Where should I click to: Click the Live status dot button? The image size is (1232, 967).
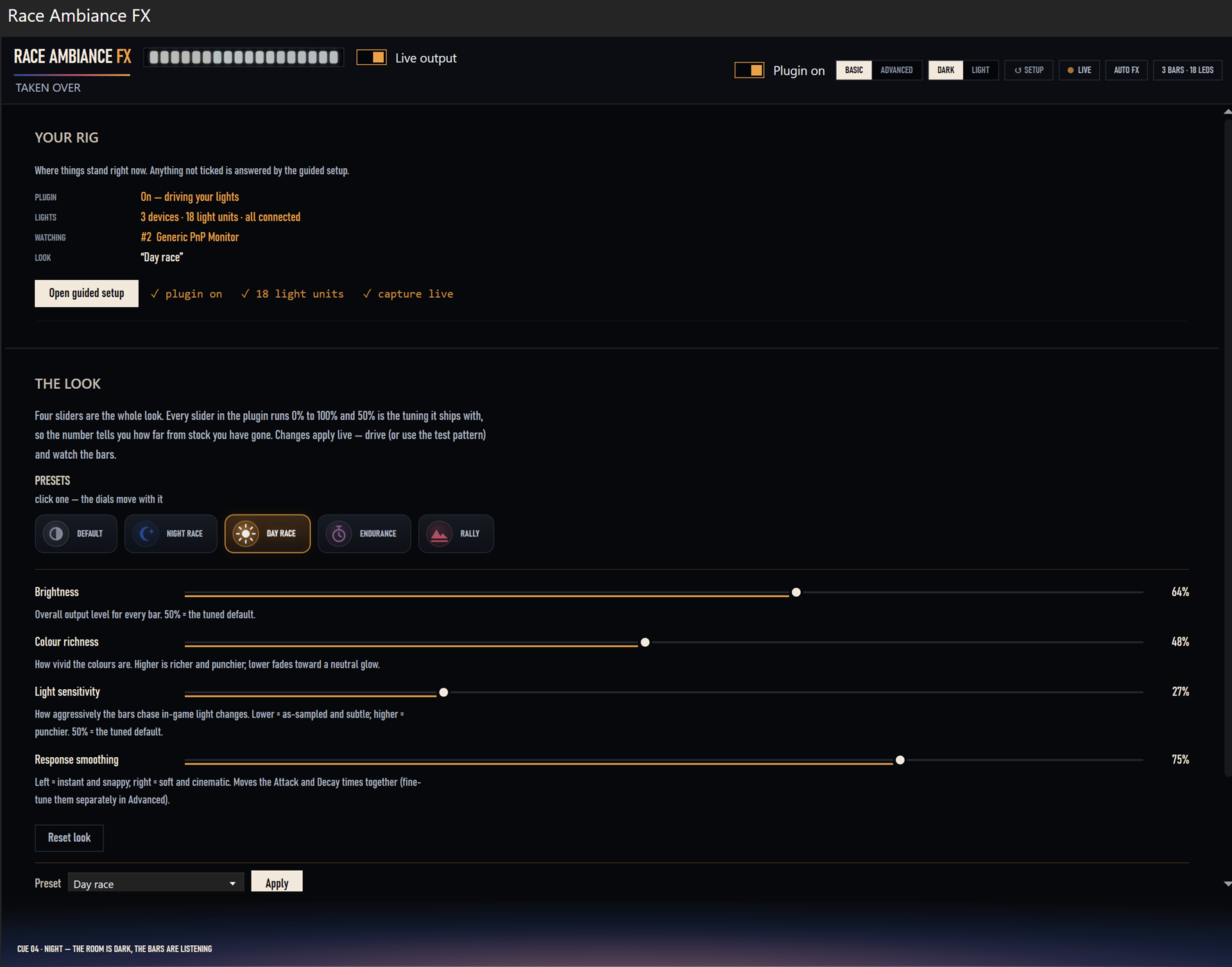coord(1079,70)
